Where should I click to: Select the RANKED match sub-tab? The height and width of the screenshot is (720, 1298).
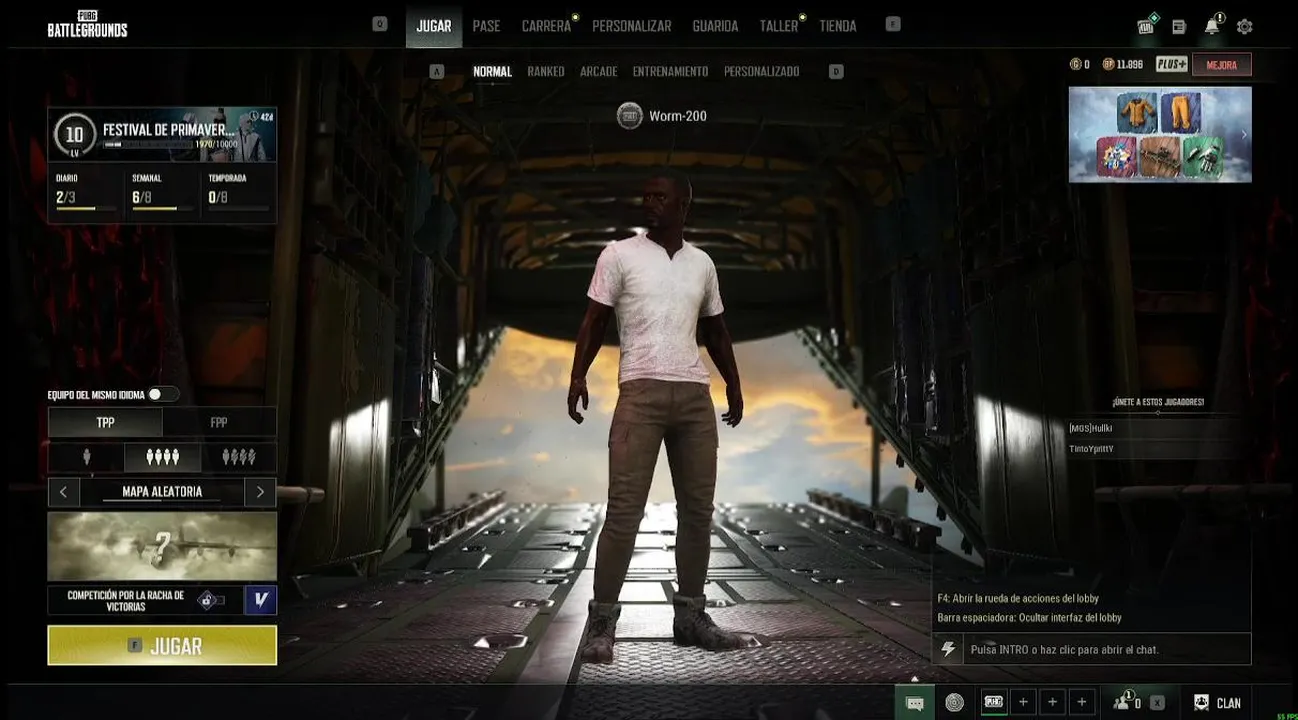tap(546, 71)
